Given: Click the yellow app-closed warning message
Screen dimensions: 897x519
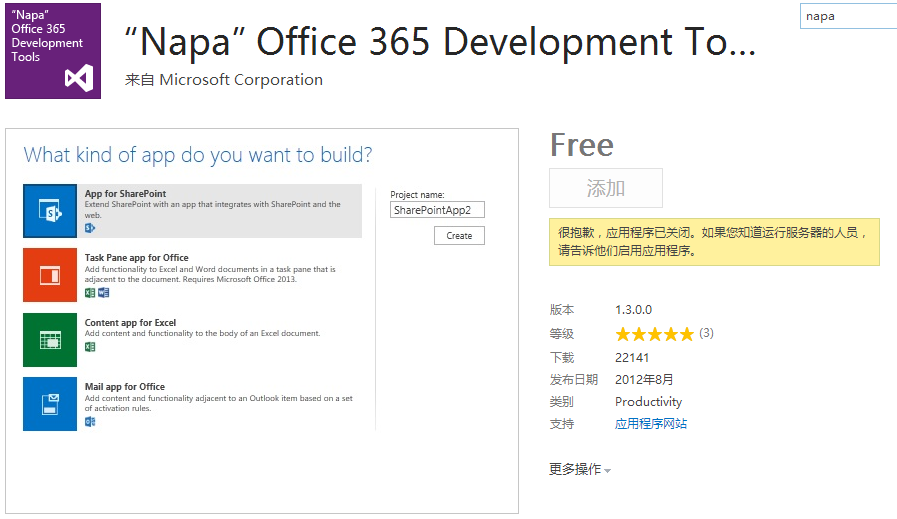Looking at the screenshot, I should 715,241.
